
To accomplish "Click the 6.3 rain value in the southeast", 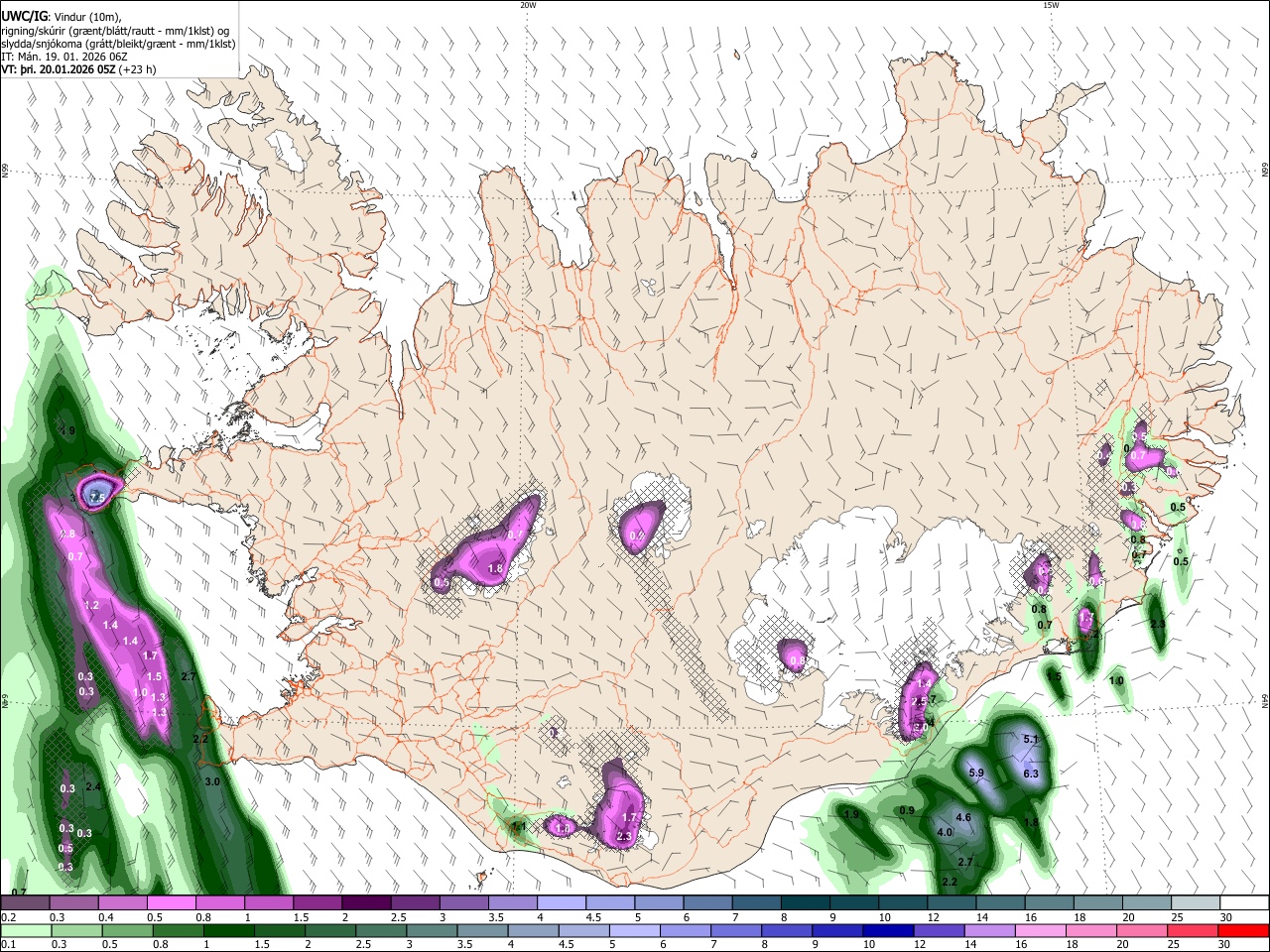I will coord(1030,773).
